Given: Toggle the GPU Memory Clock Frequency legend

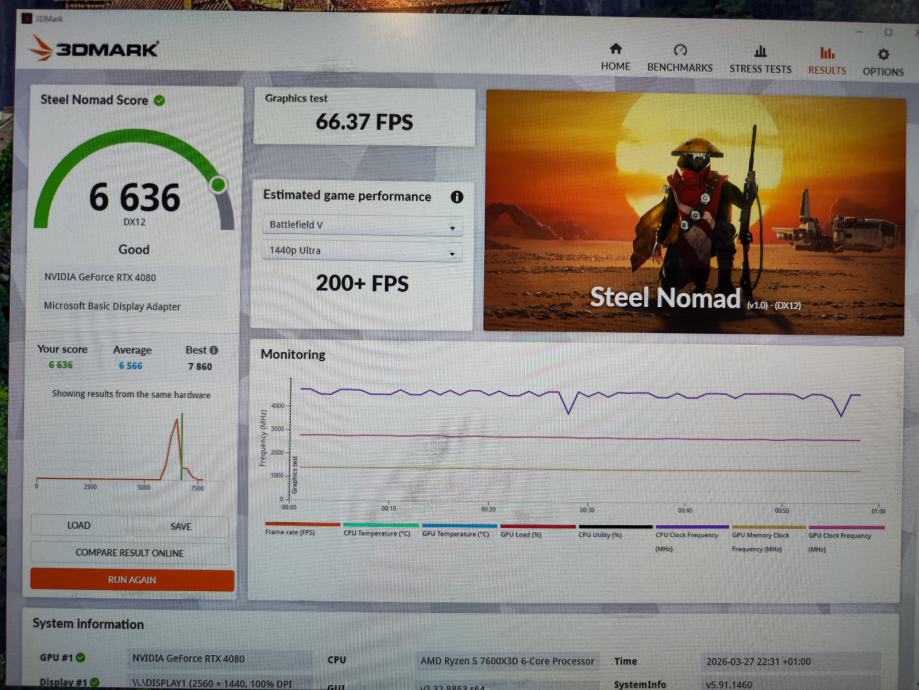Looking at the screenshot, I should point(768,539).
